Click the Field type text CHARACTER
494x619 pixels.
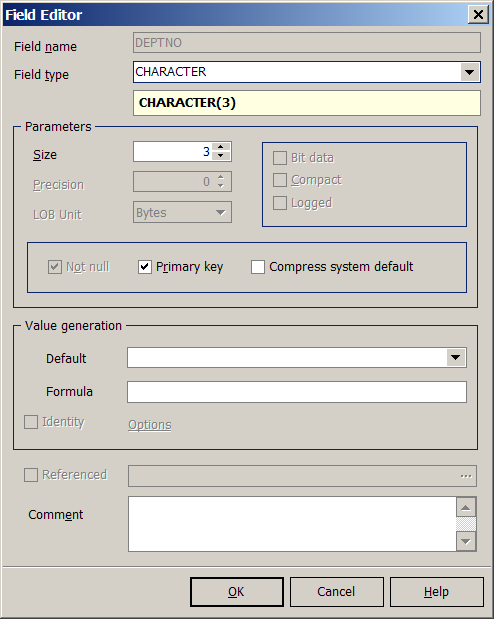(x=171, y=72)
